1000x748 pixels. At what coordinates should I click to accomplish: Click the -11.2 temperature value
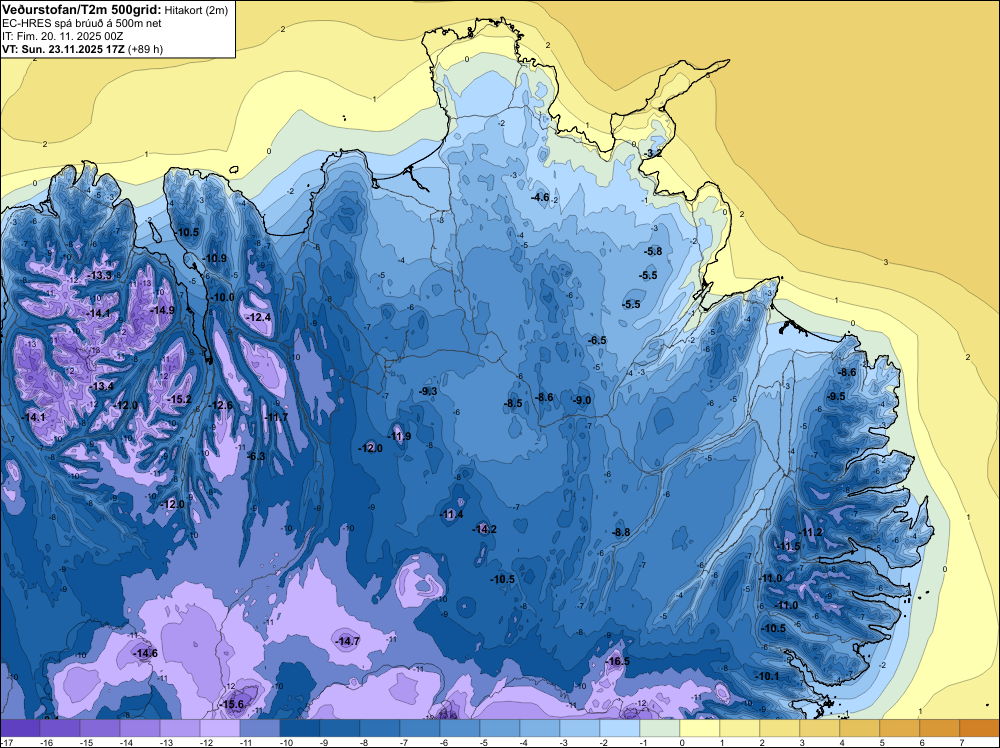811,532
